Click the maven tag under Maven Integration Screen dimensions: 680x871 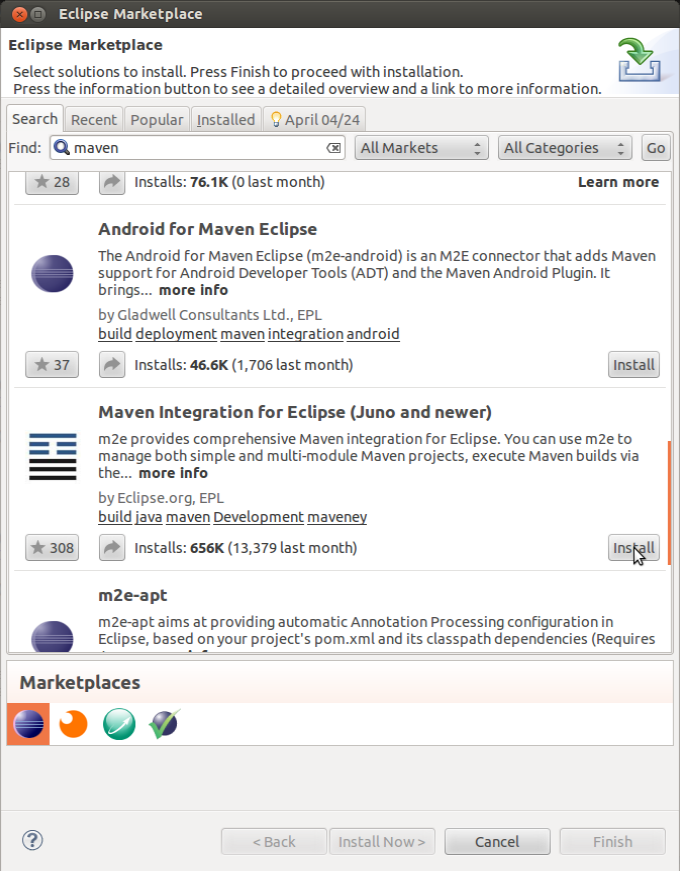188,517
